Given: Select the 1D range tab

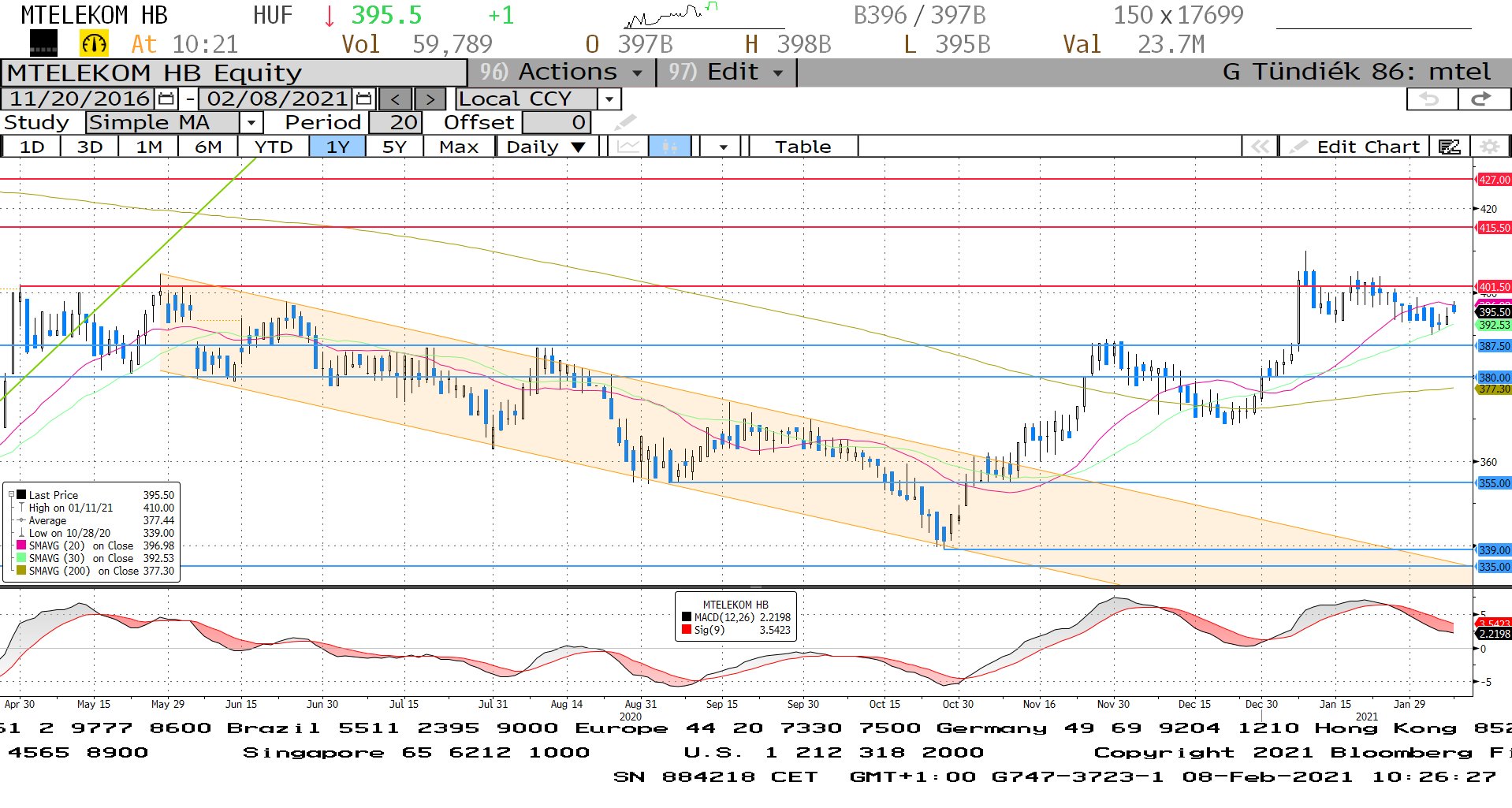Looking at the screenshot, I should (32, 147).
